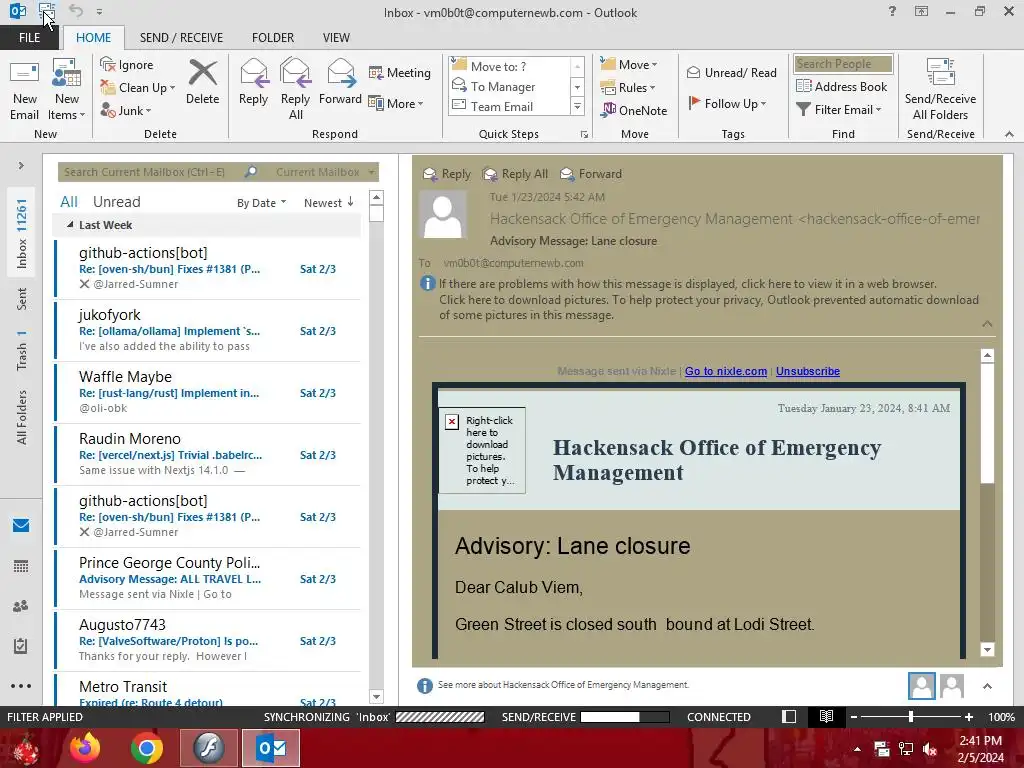Screen dimensions: 1024x768
Task: Click the Search Current Mailbox field
Action: click(x=151, y=172)
